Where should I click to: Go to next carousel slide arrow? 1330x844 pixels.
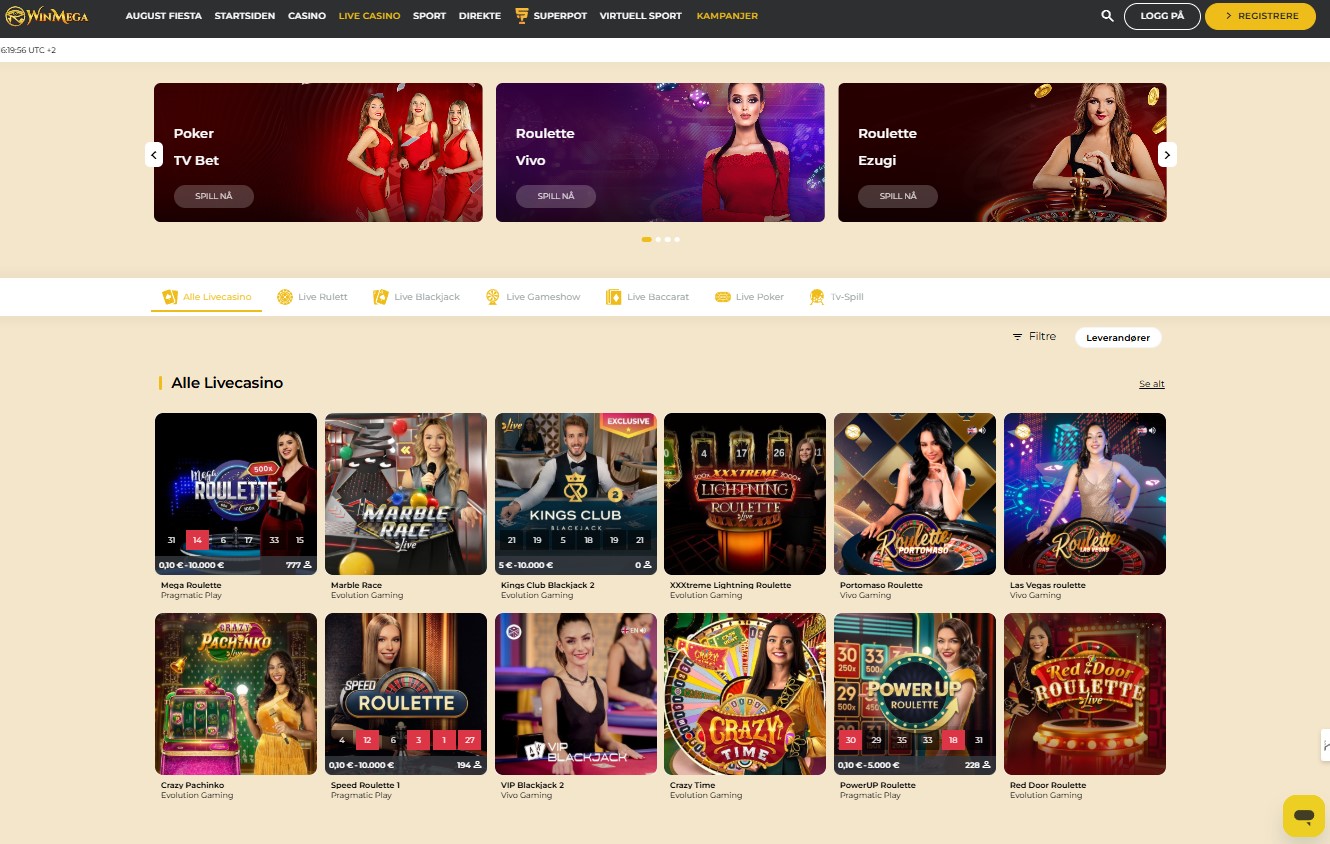pyautogui.click(x=1167, y=155)
